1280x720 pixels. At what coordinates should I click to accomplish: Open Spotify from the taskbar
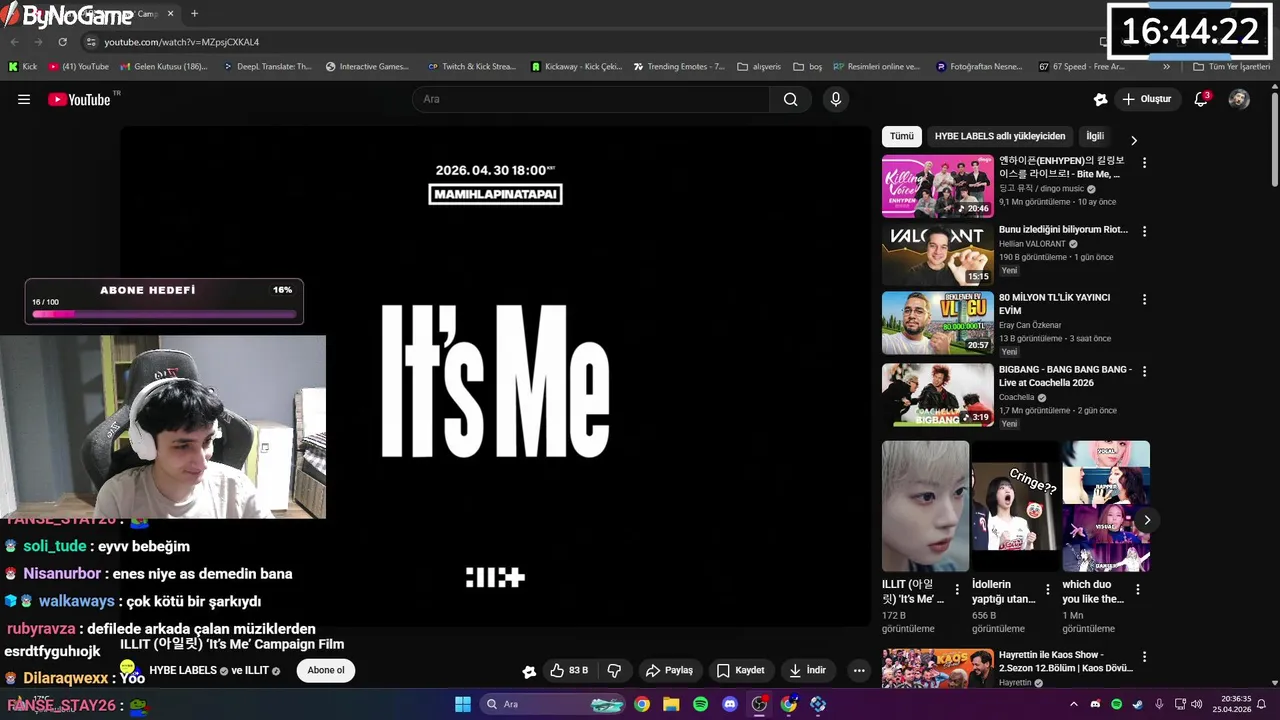(700, 704)
